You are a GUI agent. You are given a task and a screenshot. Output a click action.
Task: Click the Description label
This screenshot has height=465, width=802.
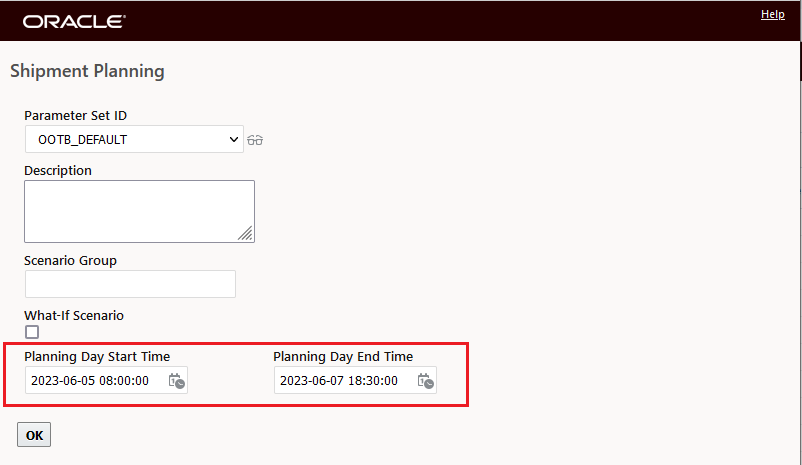(58, 170)
